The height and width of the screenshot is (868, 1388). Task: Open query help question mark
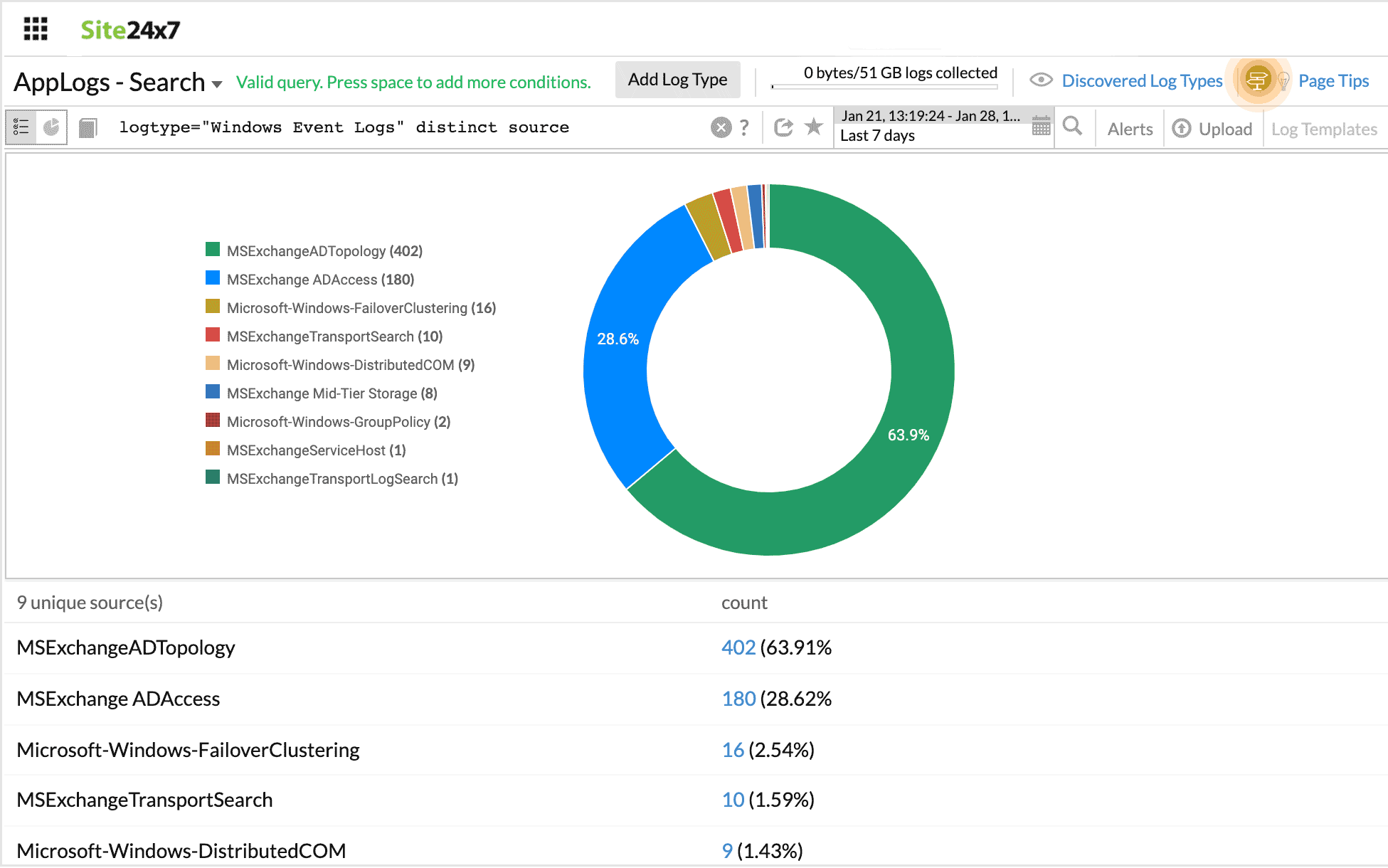(744, 127)
